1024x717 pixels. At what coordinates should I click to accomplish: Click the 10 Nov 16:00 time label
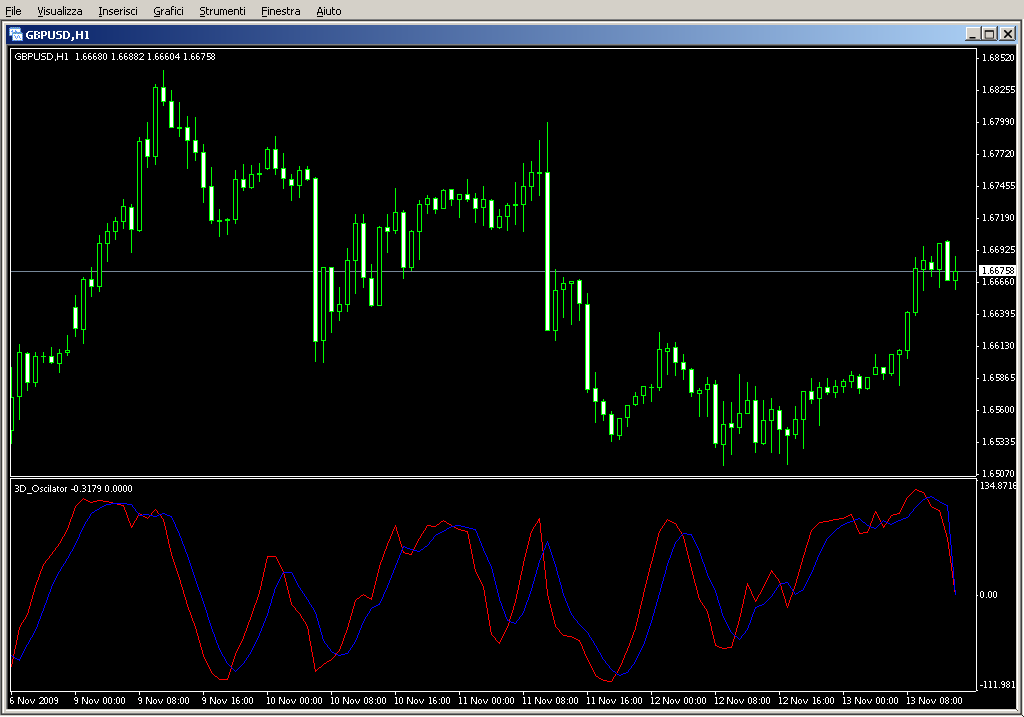pyautogui.click(x=422, y=700)
